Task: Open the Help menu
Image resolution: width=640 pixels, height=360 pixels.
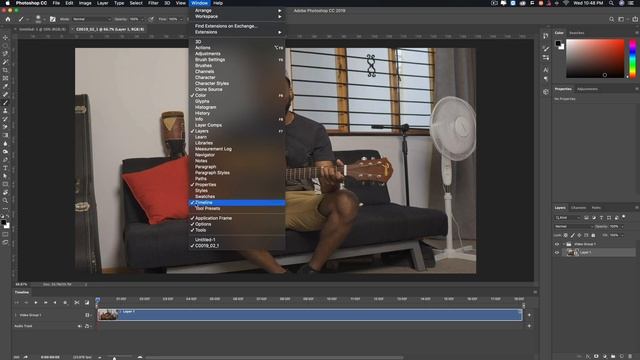Action: pyautogui.click(x=218, y=3)
